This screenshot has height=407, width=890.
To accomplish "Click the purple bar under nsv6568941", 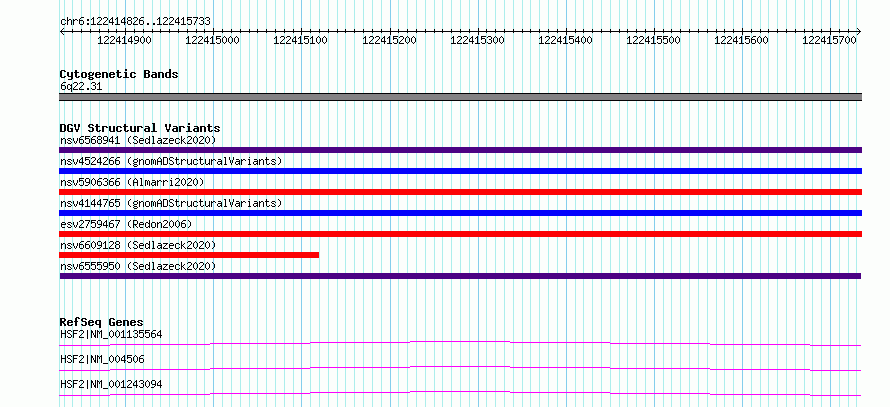I will pyautogui.click(x=460, y=150).
